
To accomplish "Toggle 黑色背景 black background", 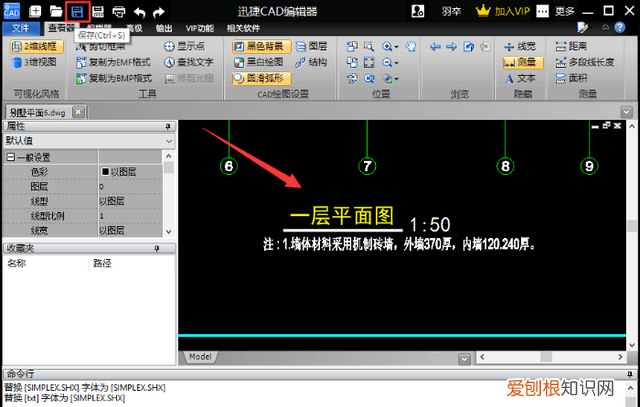I will coord(262,46).
